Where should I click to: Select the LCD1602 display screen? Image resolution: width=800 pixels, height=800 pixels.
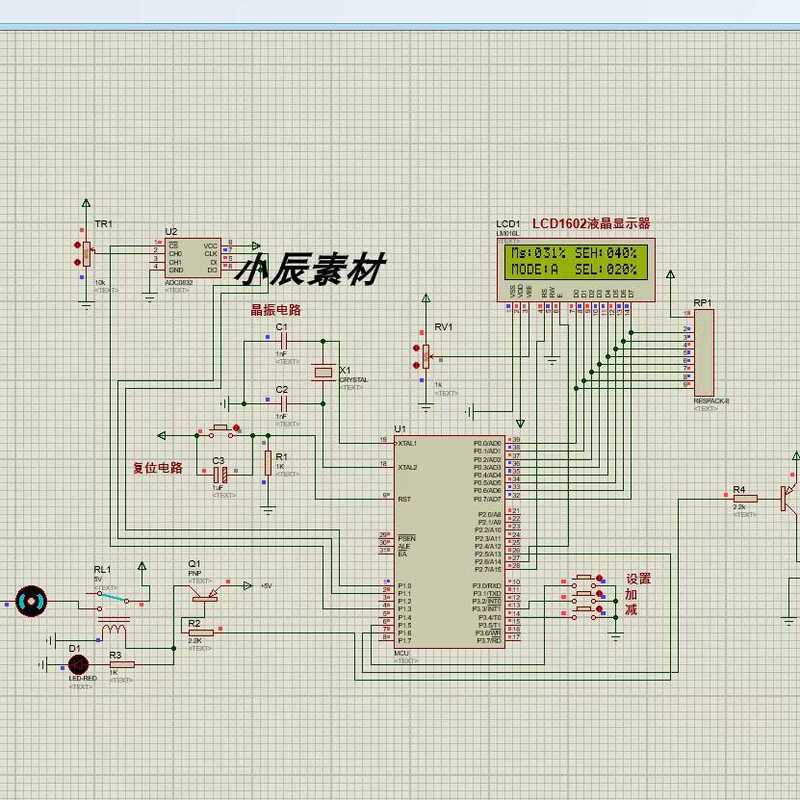point(576,261)
